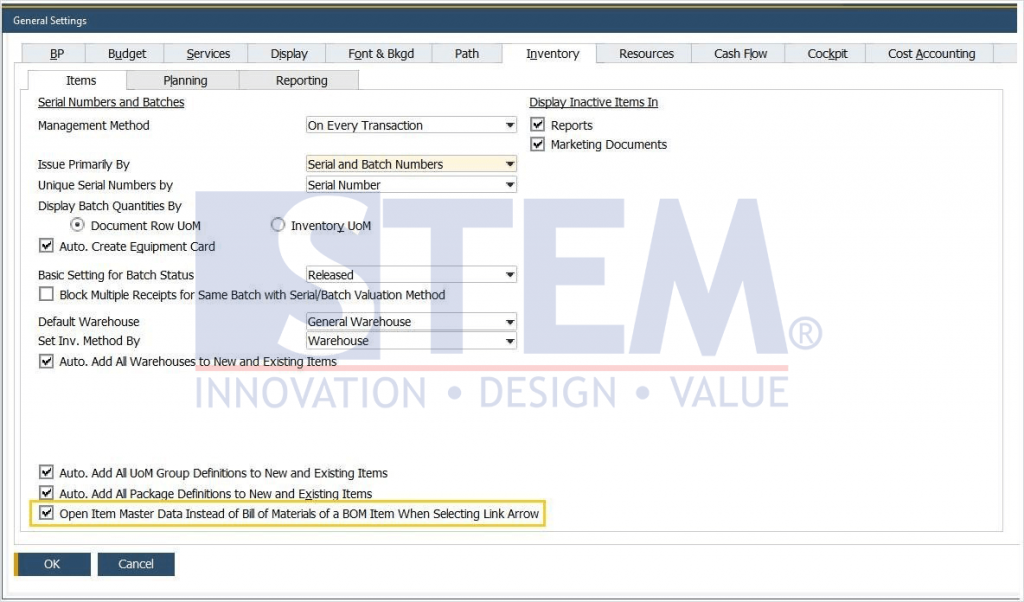Expand the Issue Primarily By dropdown

[510, 164]
